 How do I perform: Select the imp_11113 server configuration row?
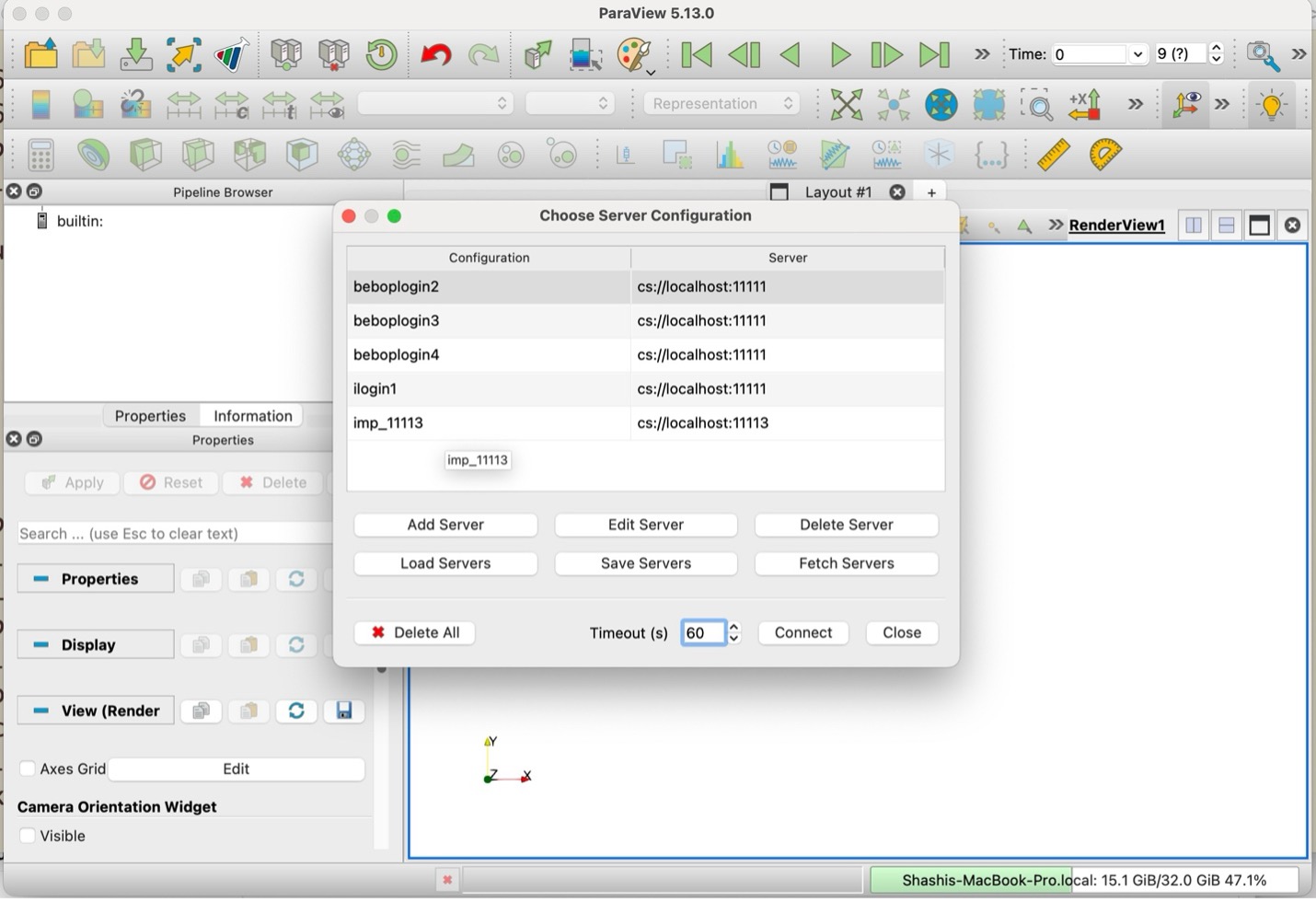[x=488, y=423]
